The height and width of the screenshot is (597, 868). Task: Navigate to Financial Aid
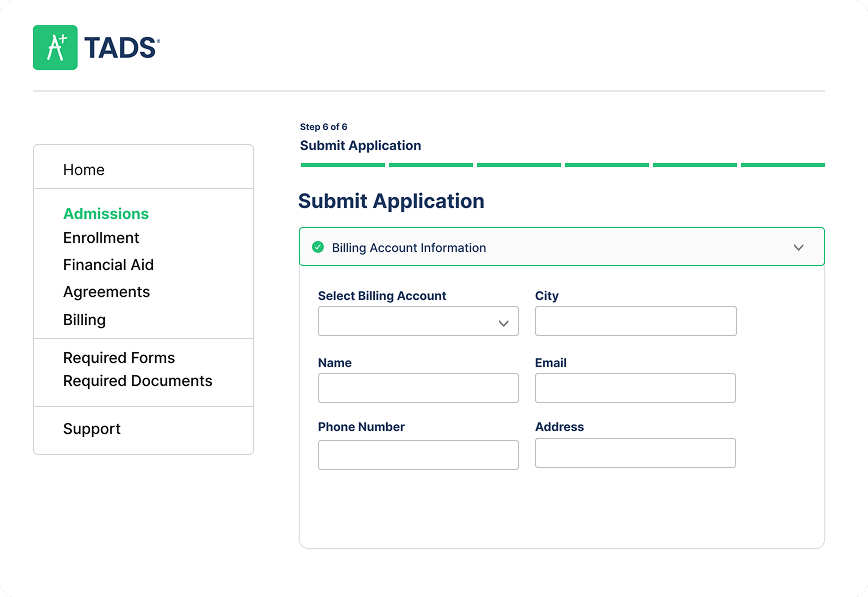coord(108,265)
